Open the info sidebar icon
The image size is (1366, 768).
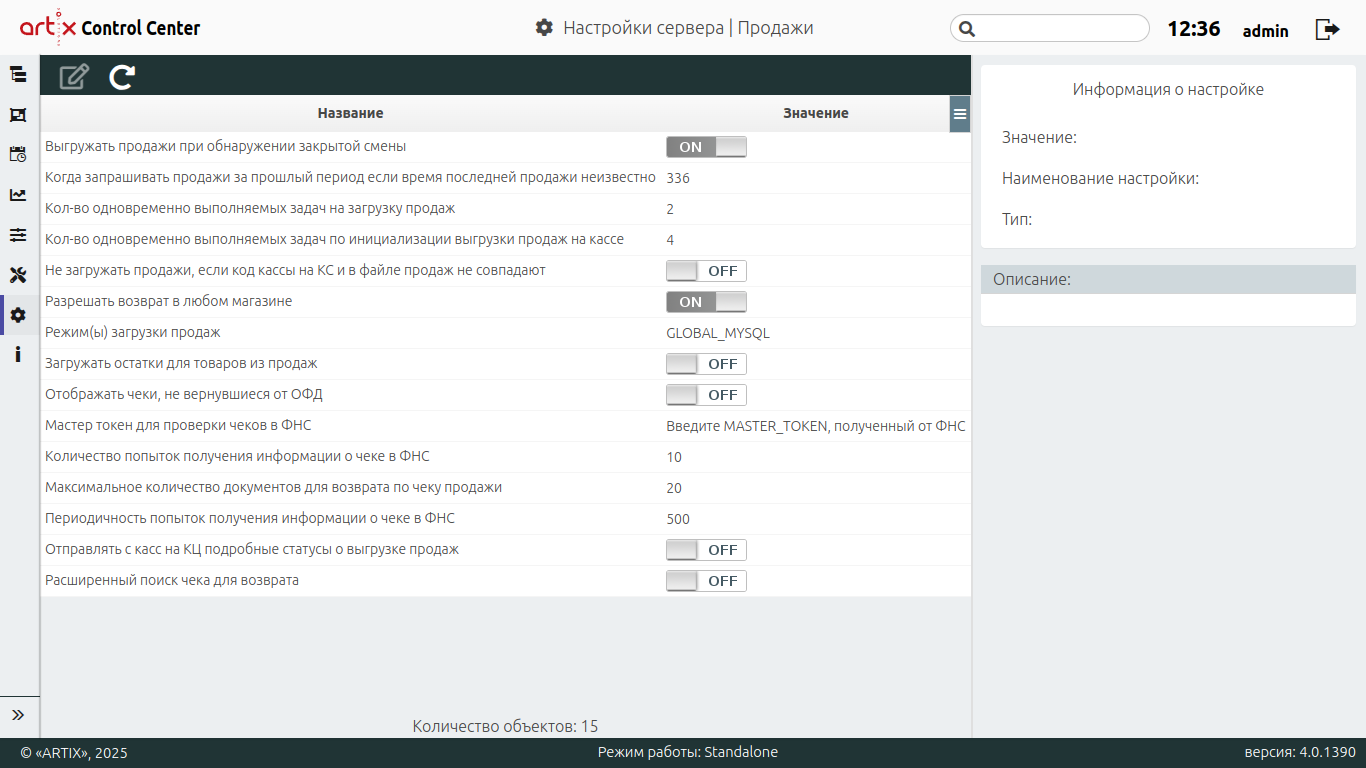coord(18,355)
